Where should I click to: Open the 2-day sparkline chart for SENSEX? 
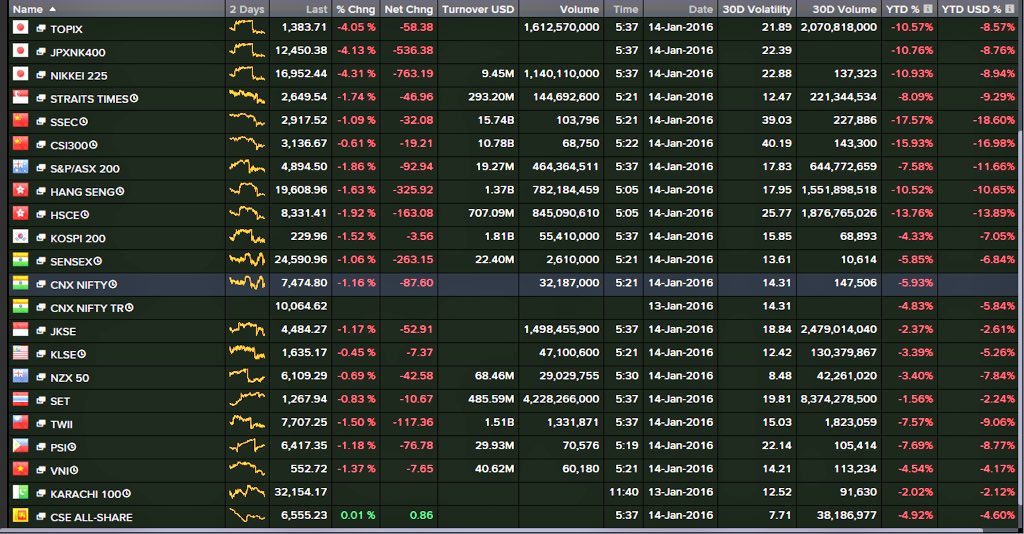(247, 260)
